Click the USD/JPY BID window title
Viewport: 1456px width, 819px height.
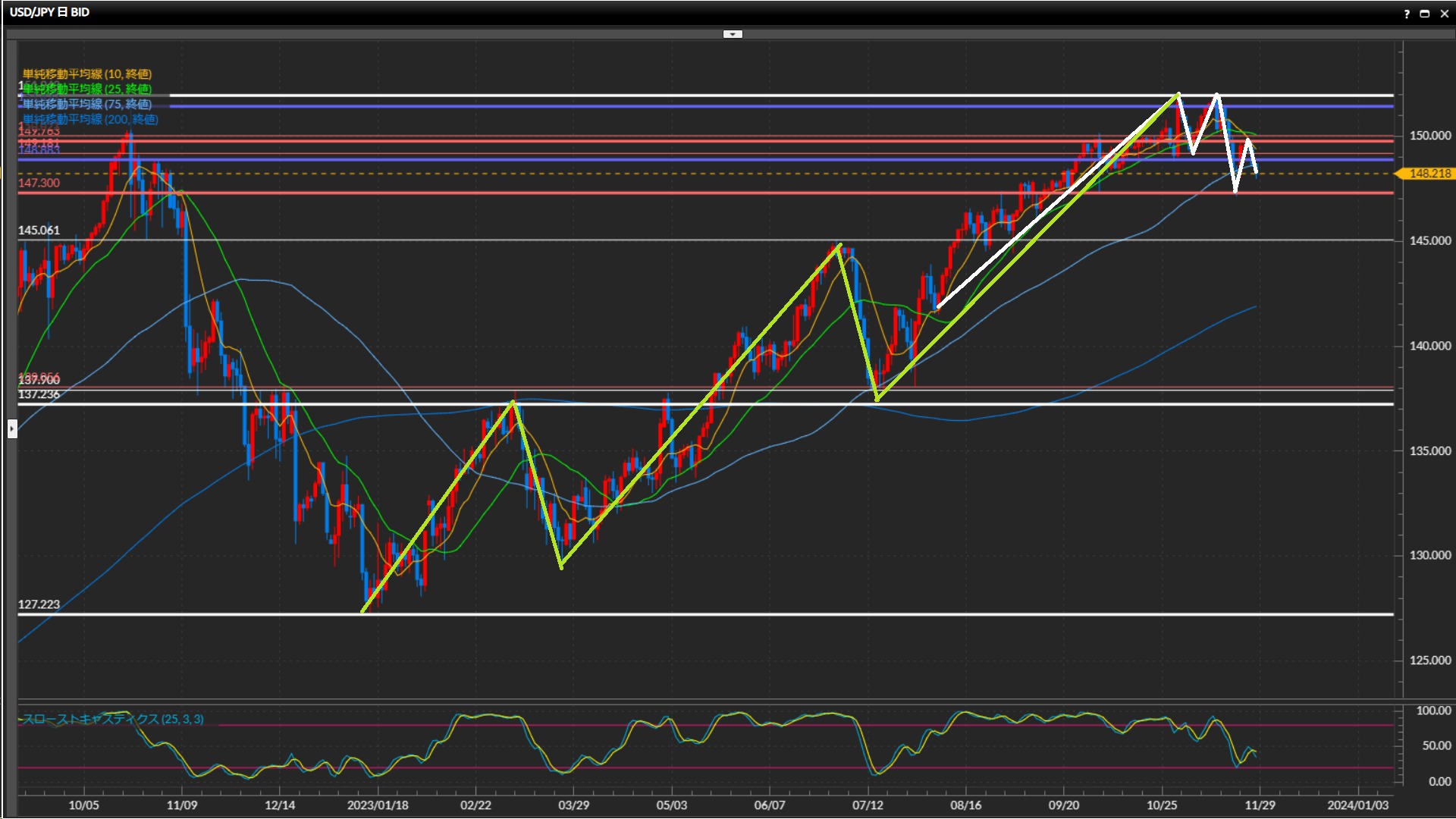[x=49, y=12]
